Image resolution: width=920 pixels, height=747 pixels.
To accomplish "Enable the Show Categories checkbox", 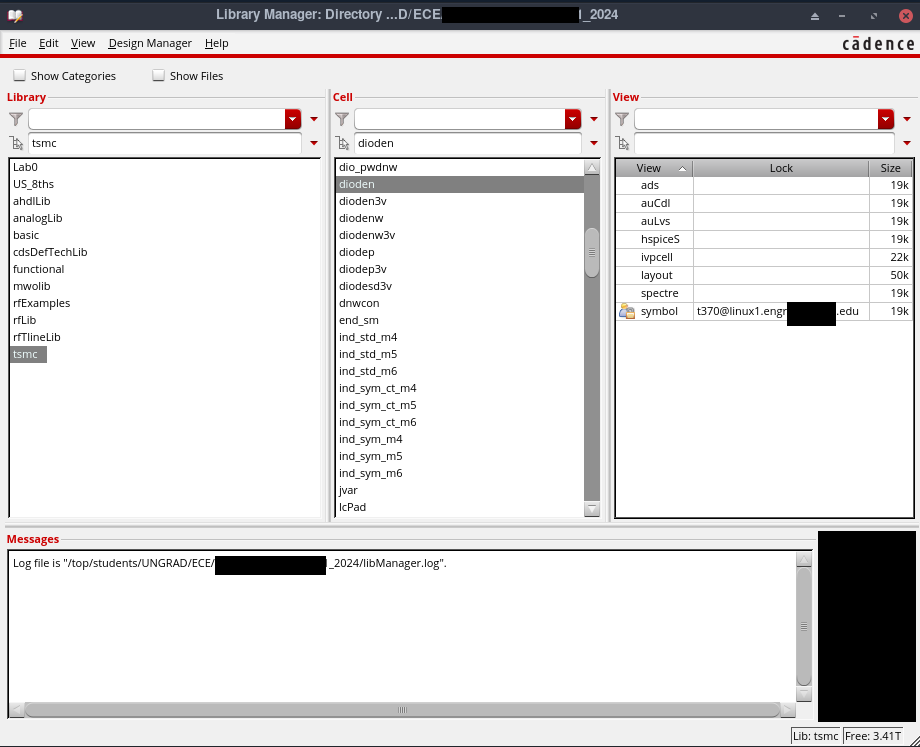I will (x=19, y=76).
